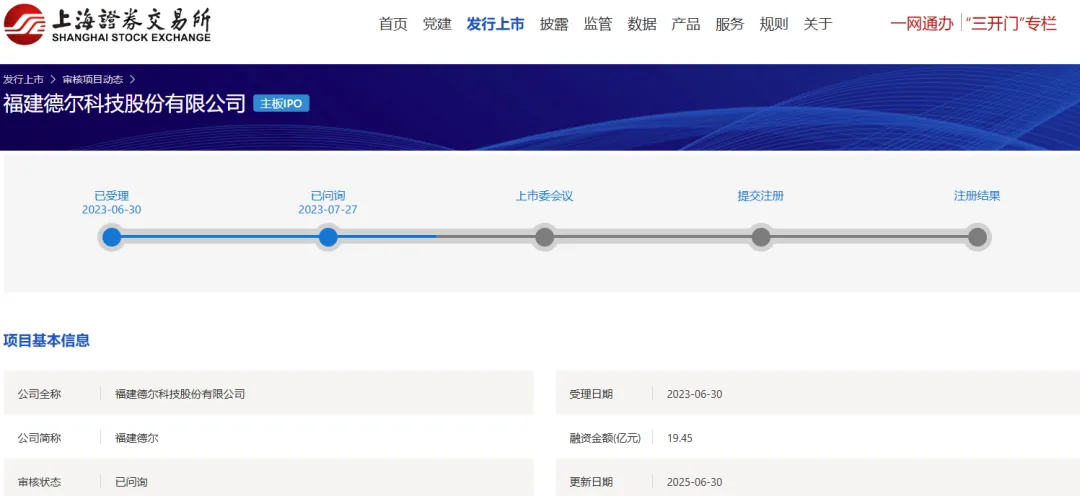
Task: Click the 公司全称 value 福建德尔科技股份有限公司
Action: (x=180, y=394)
